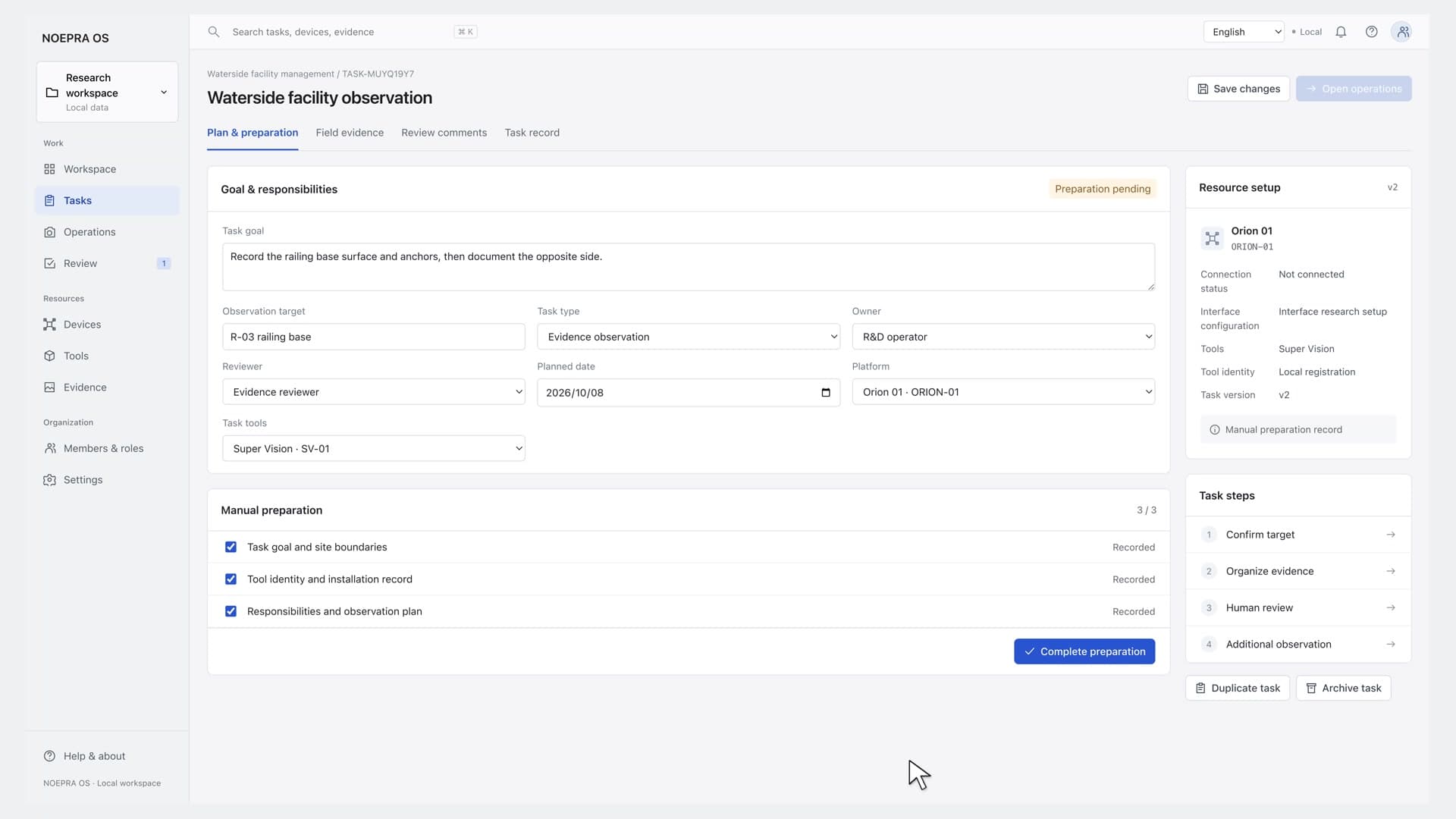Image resolution: width=1456 pixels, height=819 pixels.
Task: Switch to the Field evidence tab
Action: click(350, 133)
